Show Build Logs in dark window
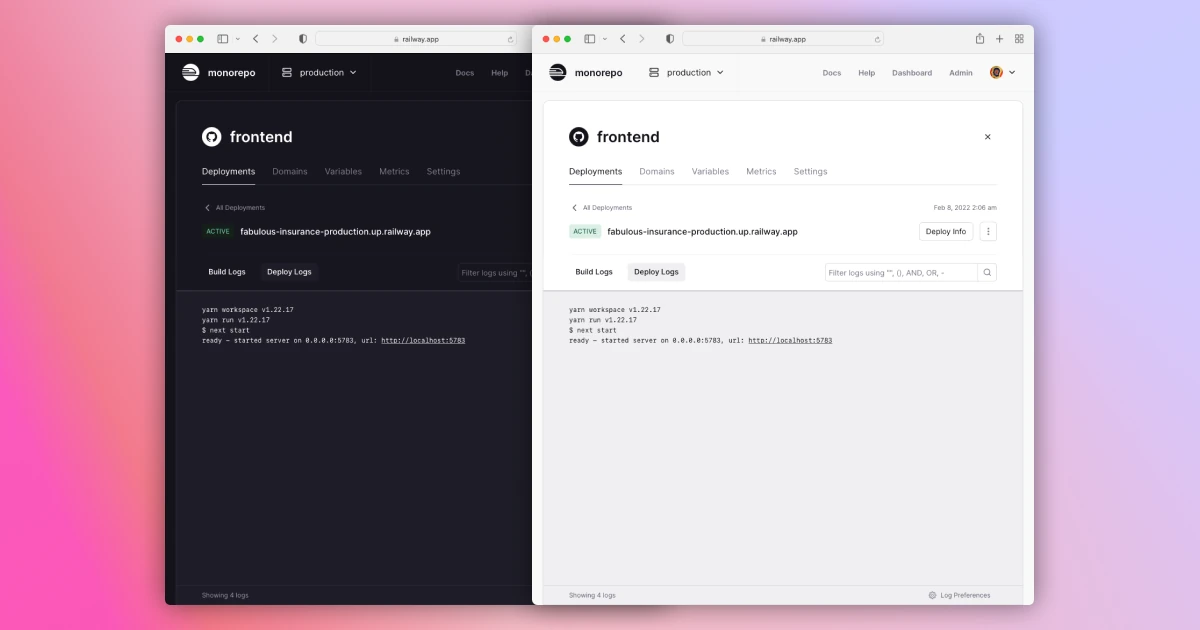 coord(227,272)
